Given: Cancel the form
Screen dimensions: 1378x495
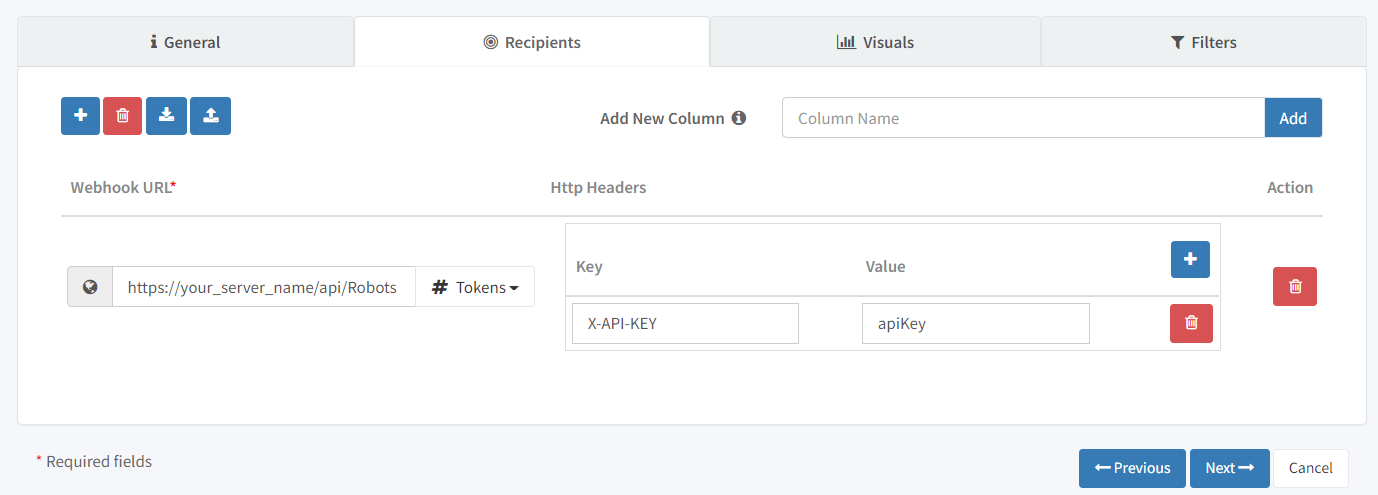Looking at the screenshot, I should (x=1310, y=468).
